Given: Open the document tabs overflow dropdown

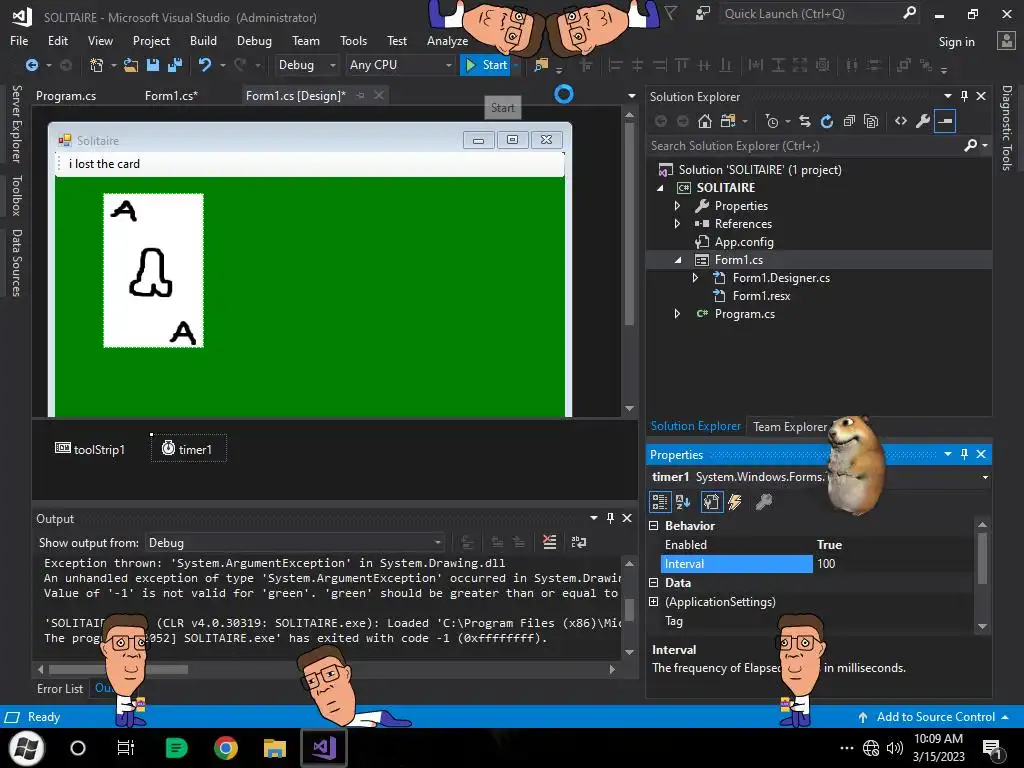Looking at the screenshot, I should [632, 96].
